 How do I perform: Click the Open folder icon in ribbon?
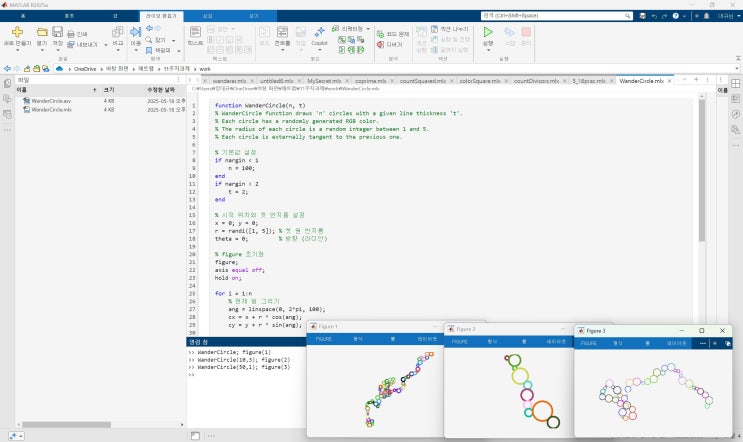[x=42, y=32]
